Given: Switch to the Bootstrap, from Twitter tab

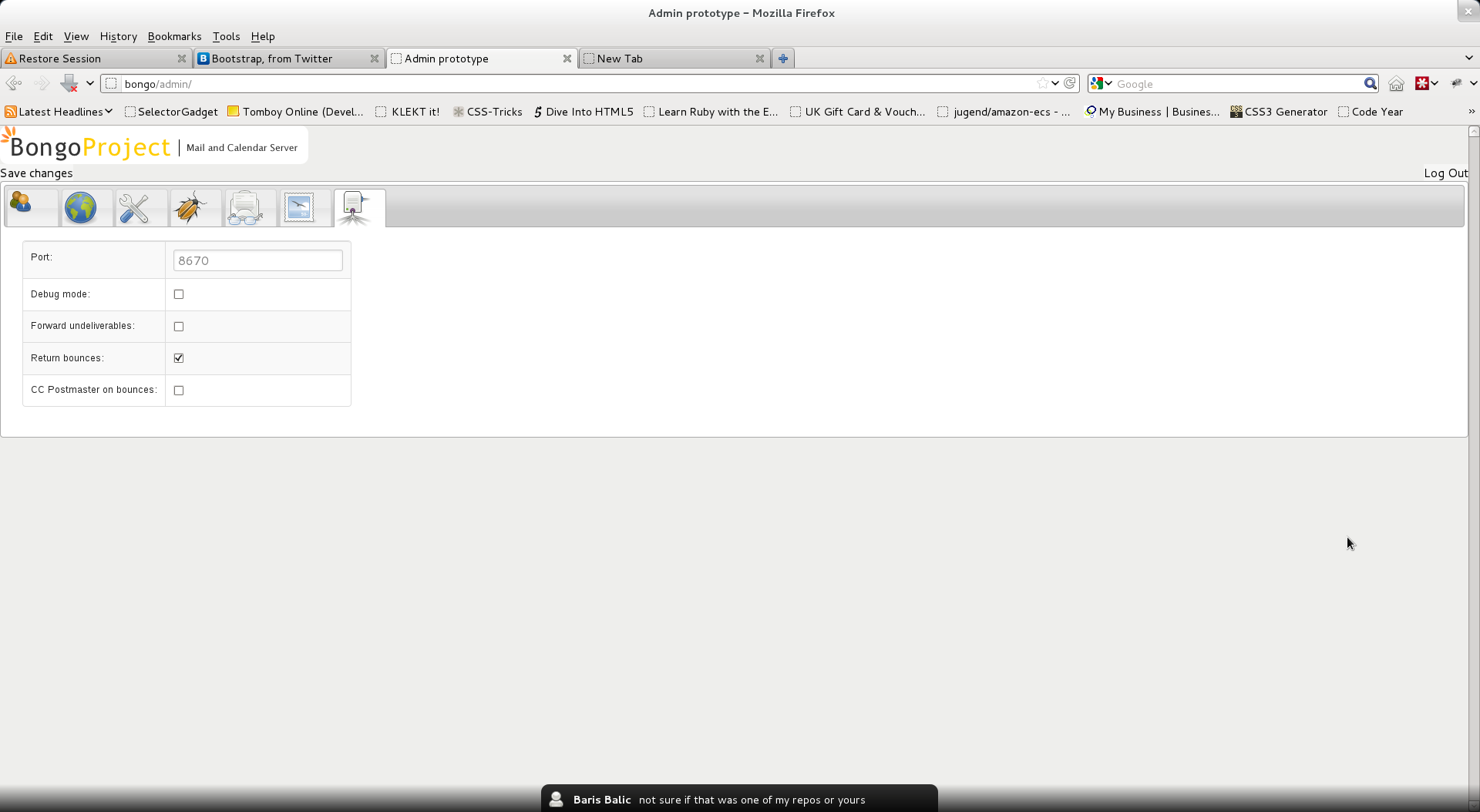Looking at the screenshot, I should point(288,59).
